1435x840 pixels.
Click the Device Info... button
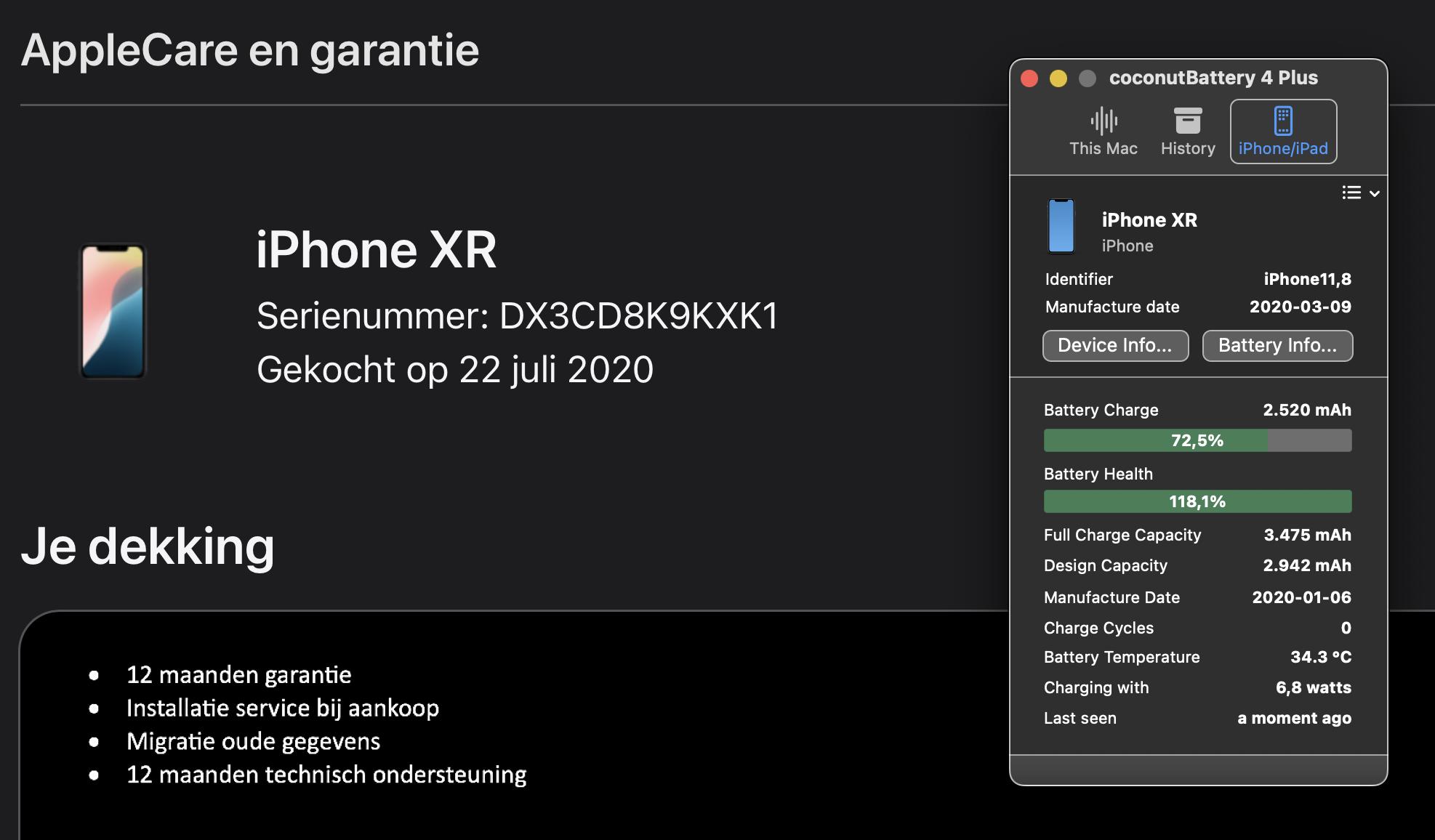(x=1115, y=345)
